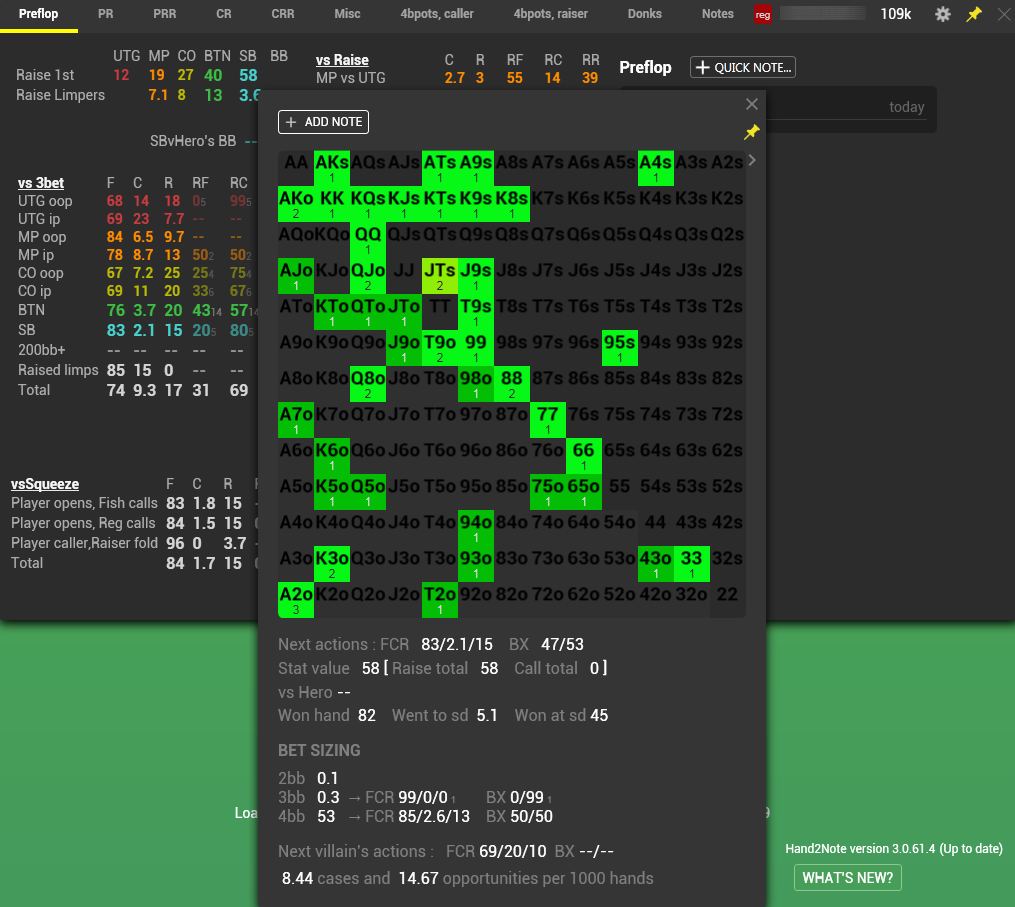Pin the popup window with its pin icon
The width and height of the screenshot is (1015, 907).
(x=752, y=131)
